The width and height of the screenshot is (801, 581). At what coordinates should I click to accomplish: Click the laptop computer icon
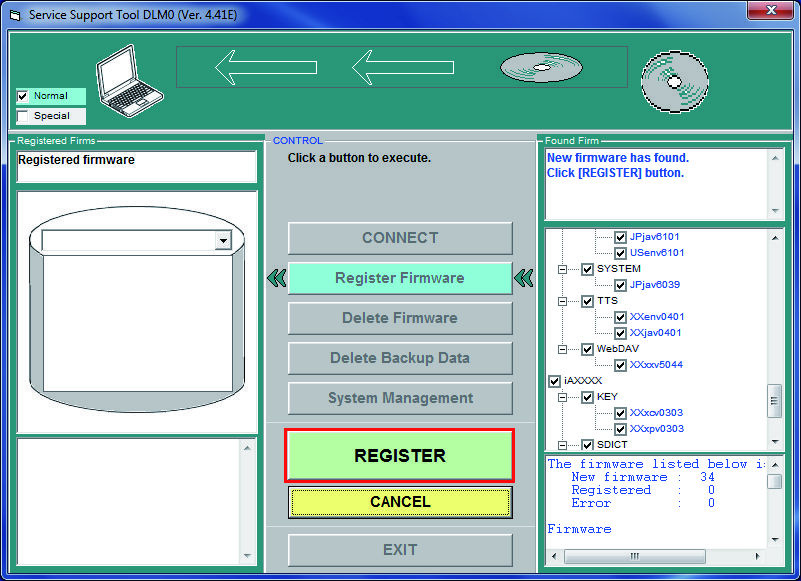(x=130, y=81)
